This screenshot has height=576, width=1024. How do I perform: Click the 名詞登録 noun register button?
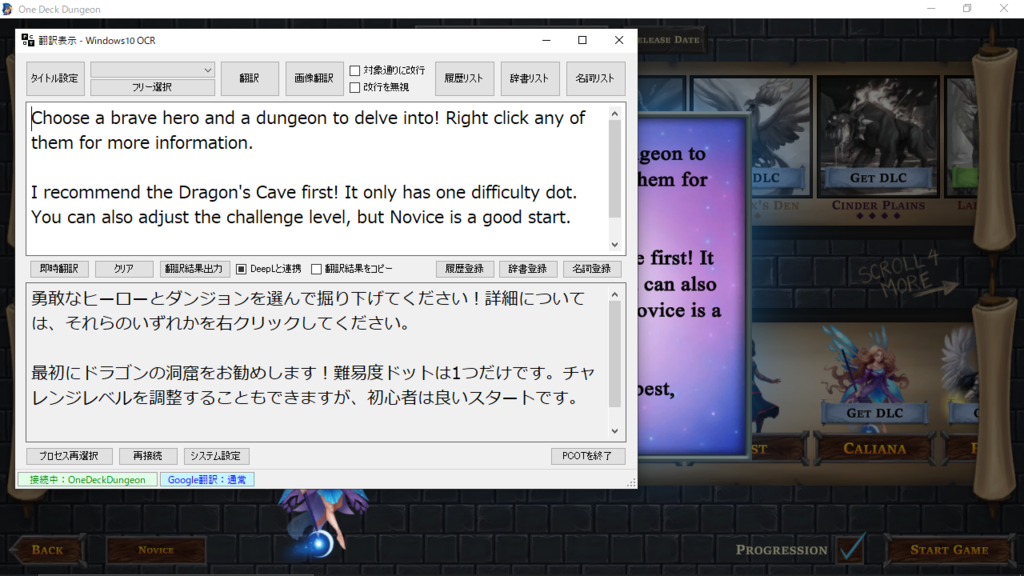click(x=592, y=268)
